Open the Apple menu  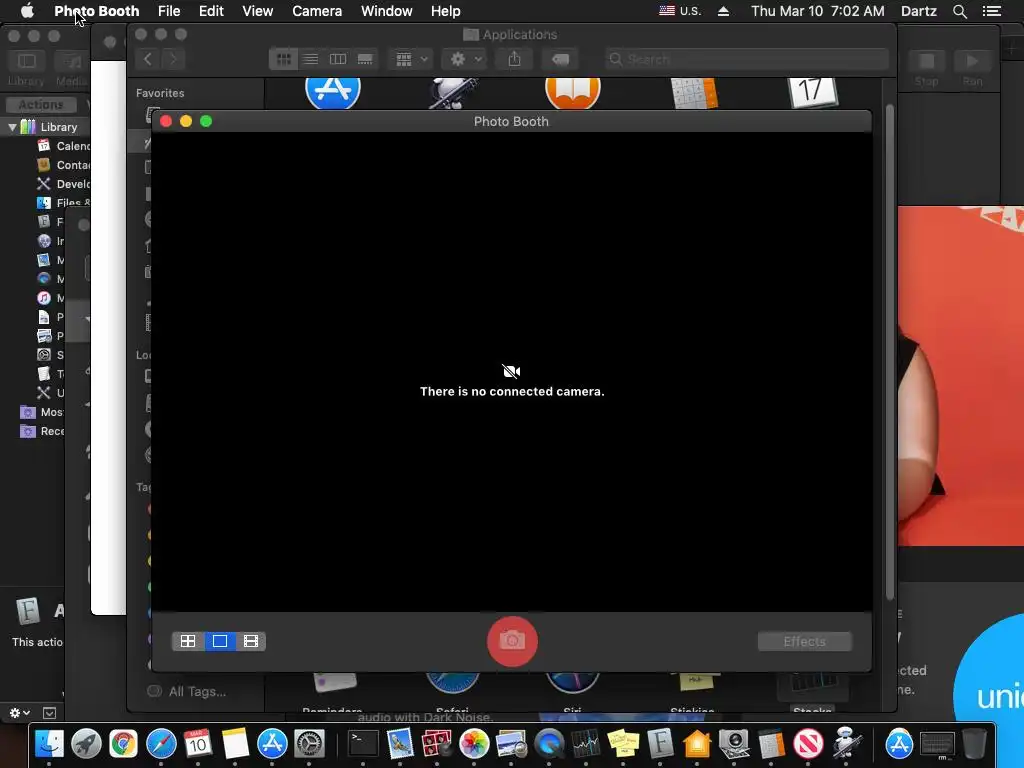click(x=27, y=11)
